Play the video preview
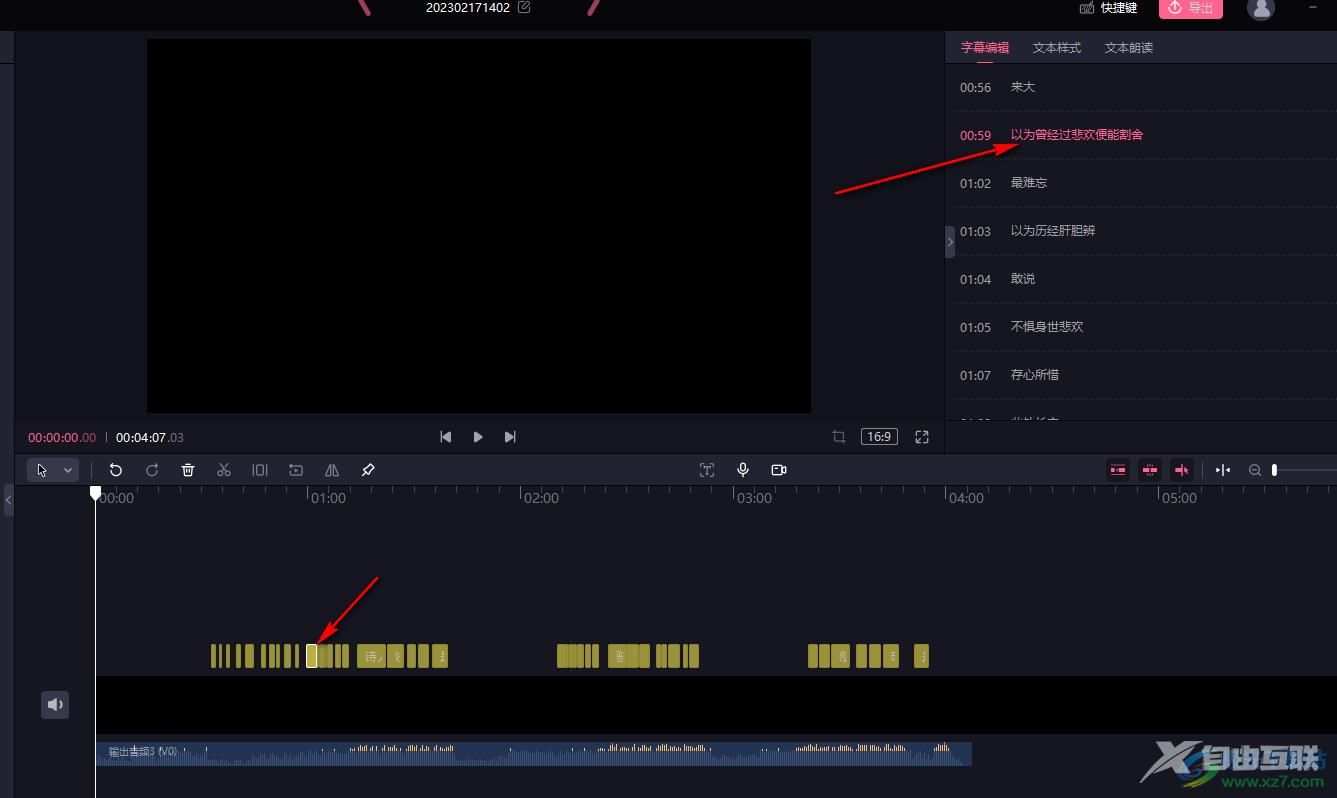This screenshot has width=1337, height=798. coord(478,437)
